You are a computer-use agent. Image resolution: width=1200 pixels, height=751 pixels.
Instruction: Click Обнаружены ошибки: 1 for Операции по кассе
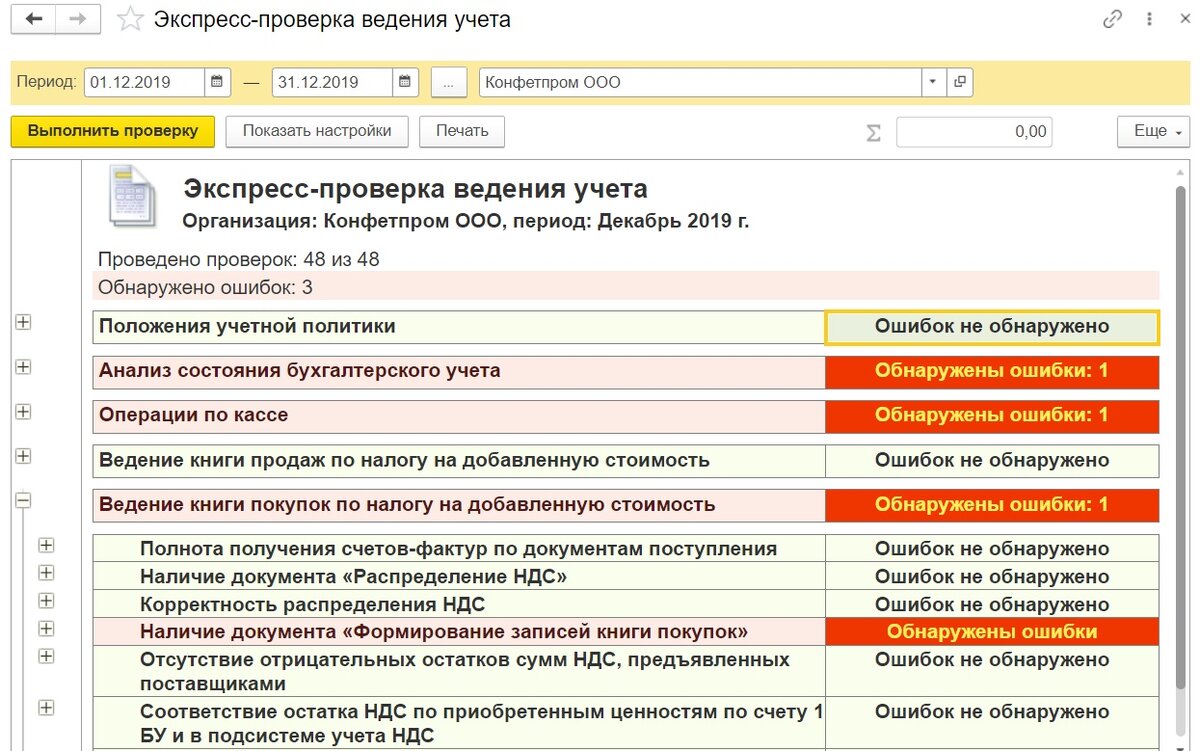(x=992, y=415)
